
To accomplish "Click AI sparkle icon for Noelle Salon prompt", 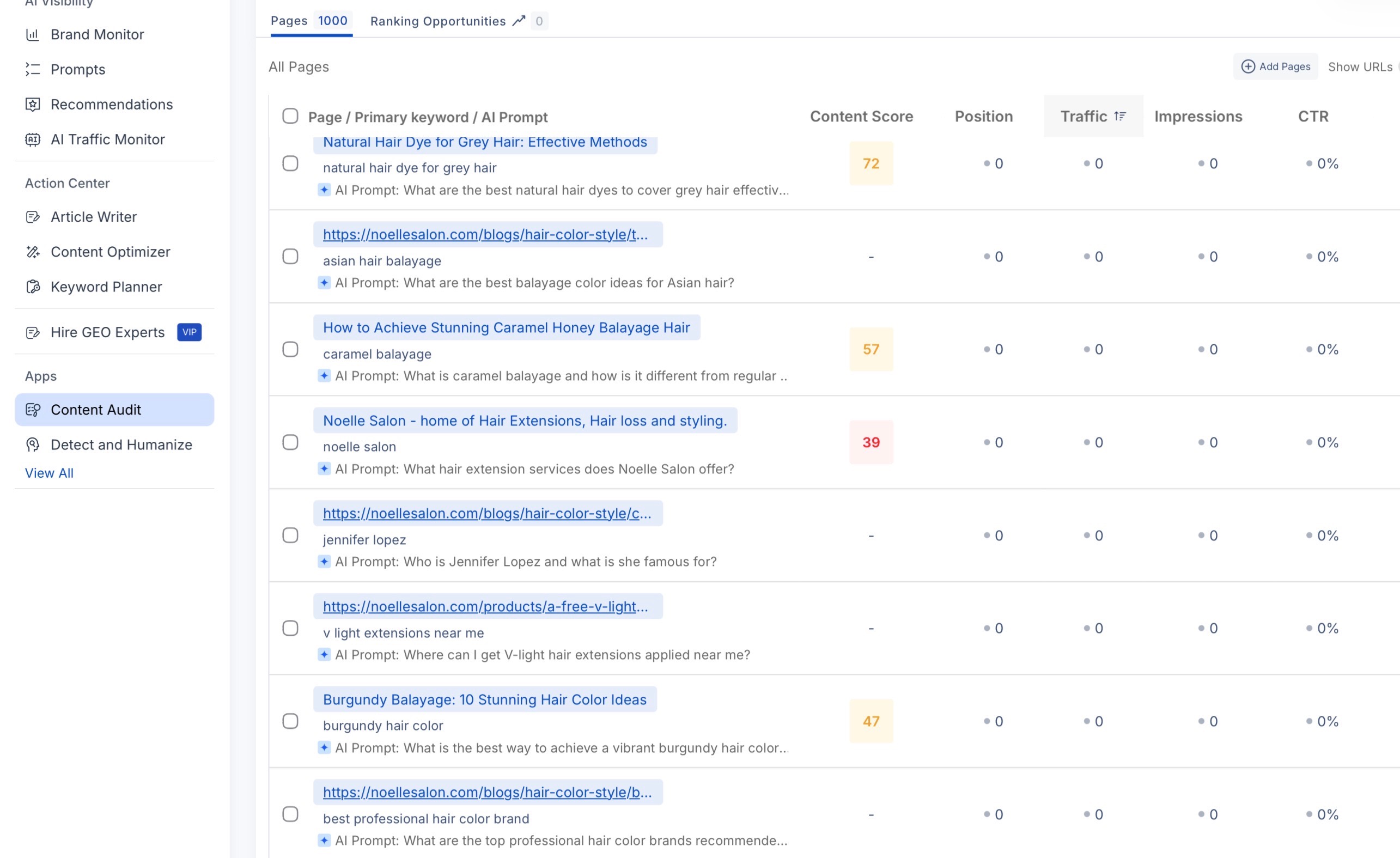I will pyautogui.click(x=324, y=469).
